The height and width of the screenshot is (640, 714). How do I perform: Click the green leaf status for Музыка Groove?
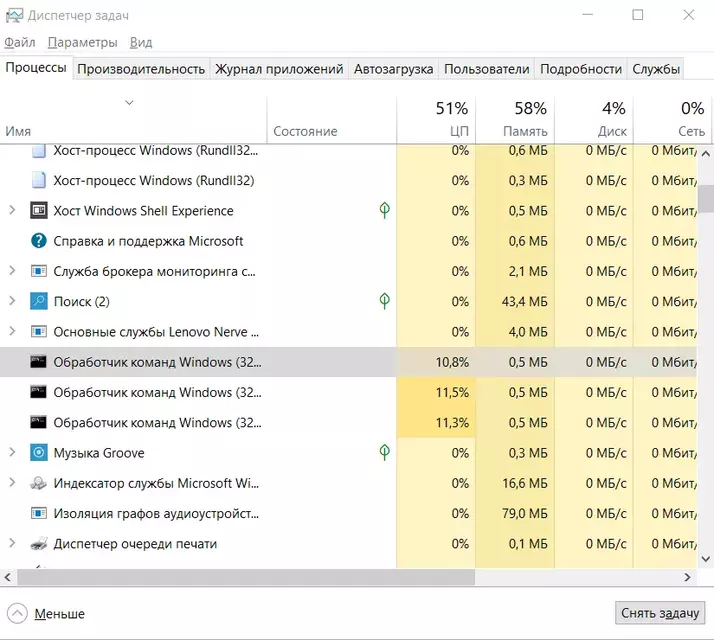tap(385, 452)
